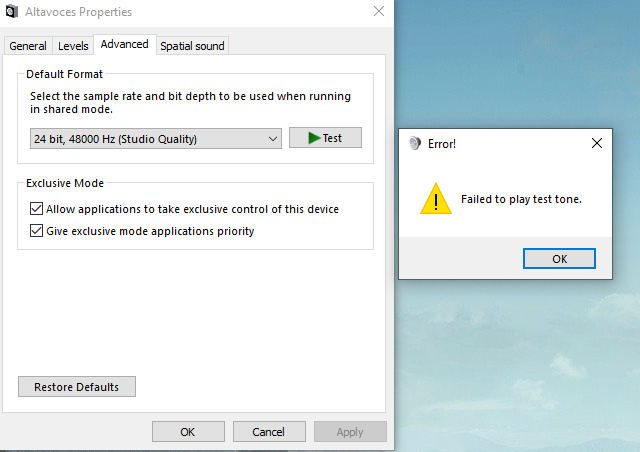The height and width of the screenshot is (452, 640).
Task: Confirm Altavoces Properties with OK
Action: coord(188,432)
